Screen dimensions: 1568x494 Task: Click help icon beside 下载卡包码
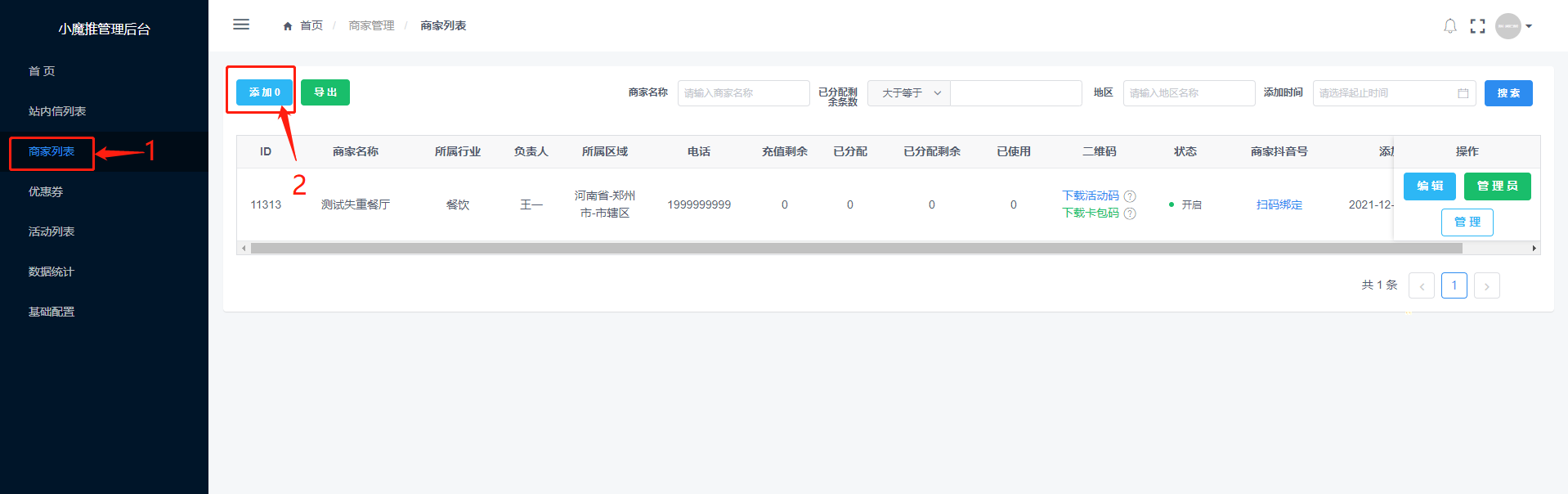(x=1130, y=213)
